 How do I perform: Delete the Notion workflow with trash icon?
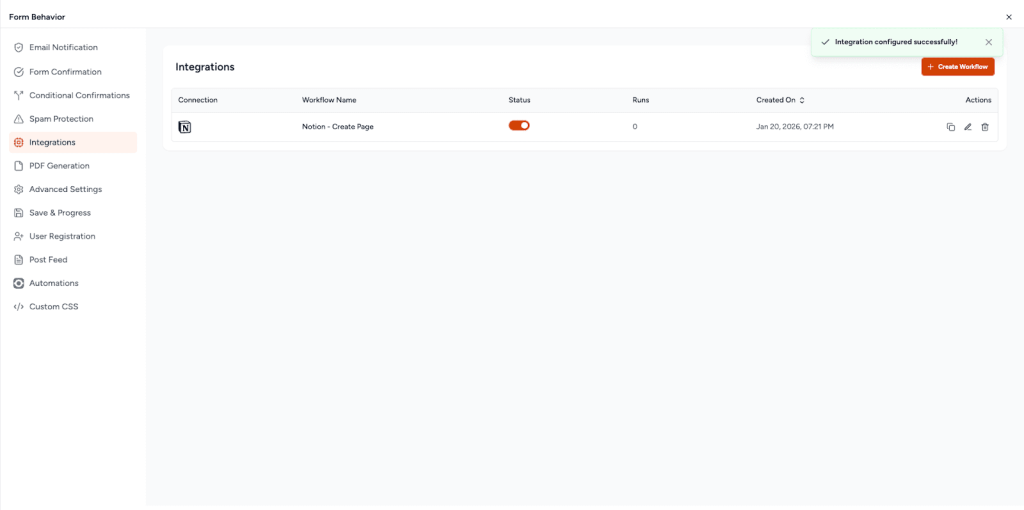tap(985, 127)
